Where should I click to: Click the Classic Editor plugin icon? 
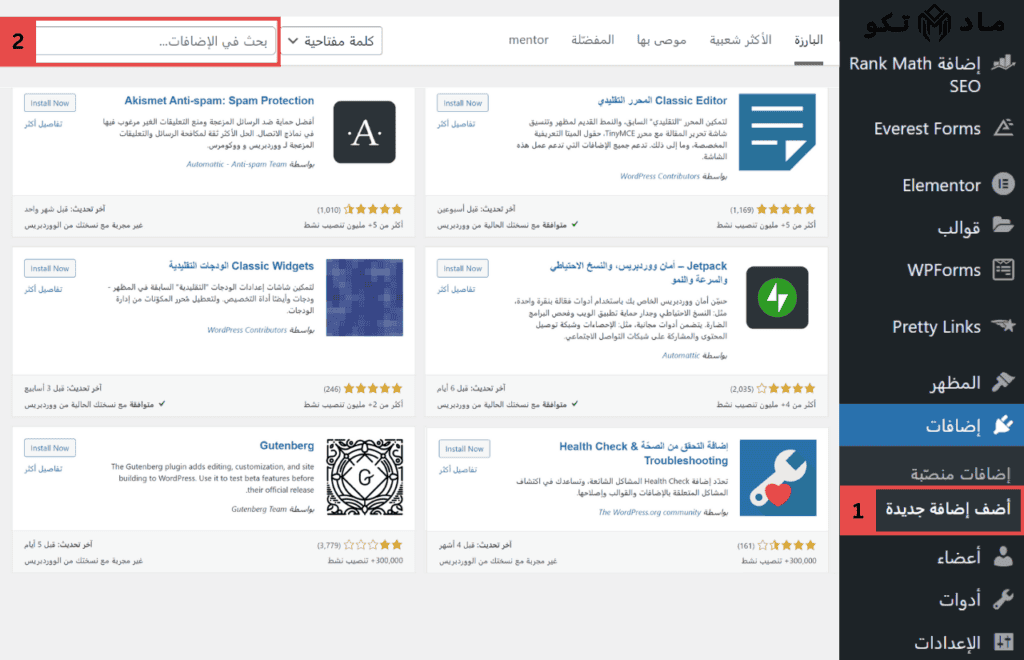(777, 132)
